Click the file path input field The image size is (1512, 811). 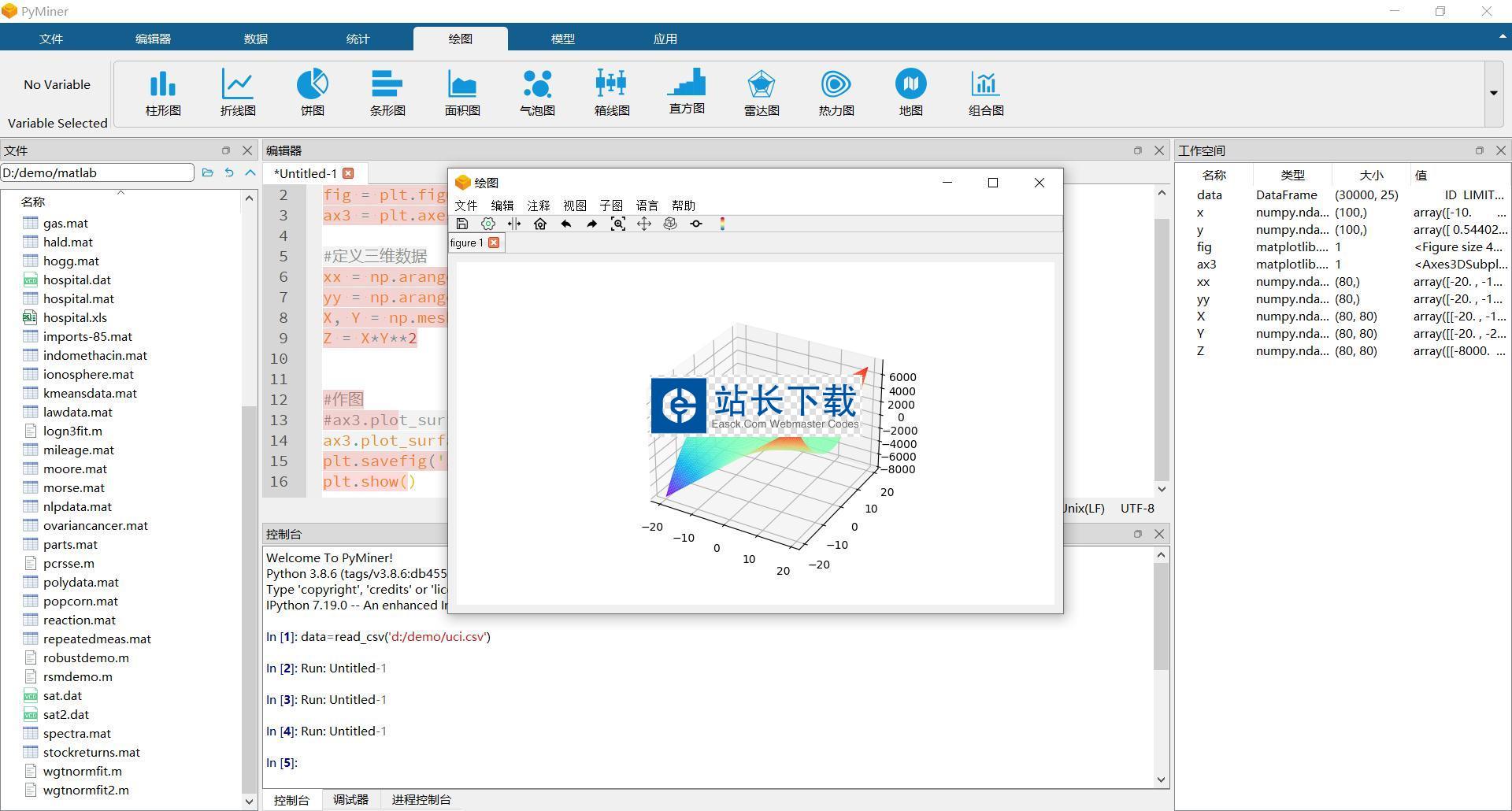pyautogui.click(x=97, y=172)
